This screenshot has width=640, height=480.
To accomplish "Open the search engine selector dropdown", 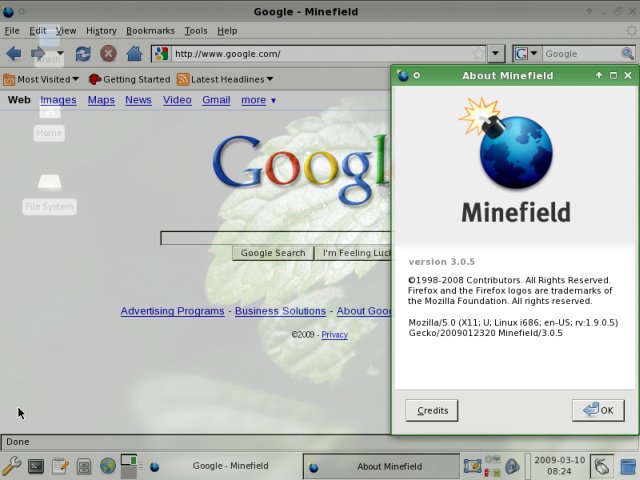I will click(x=527, y=54).
